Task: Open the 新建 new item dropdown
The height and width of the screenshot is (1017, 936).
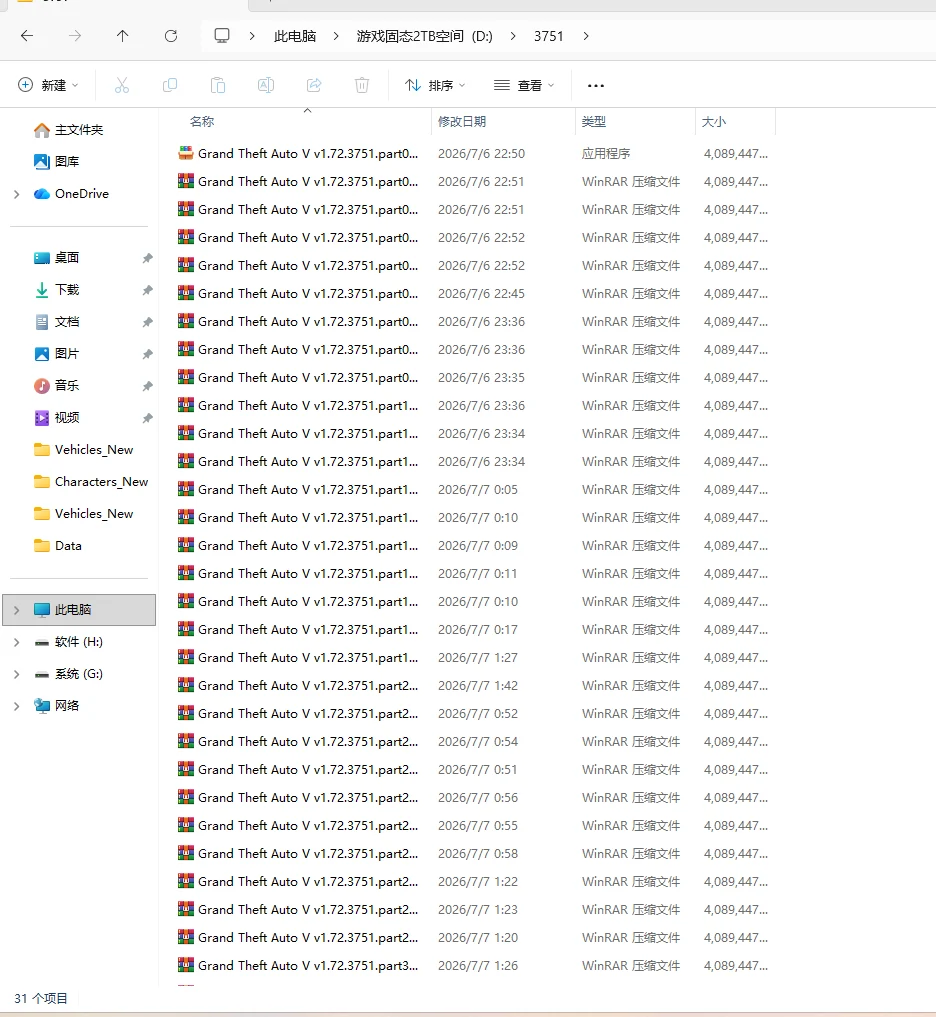Action: [48, 85]
